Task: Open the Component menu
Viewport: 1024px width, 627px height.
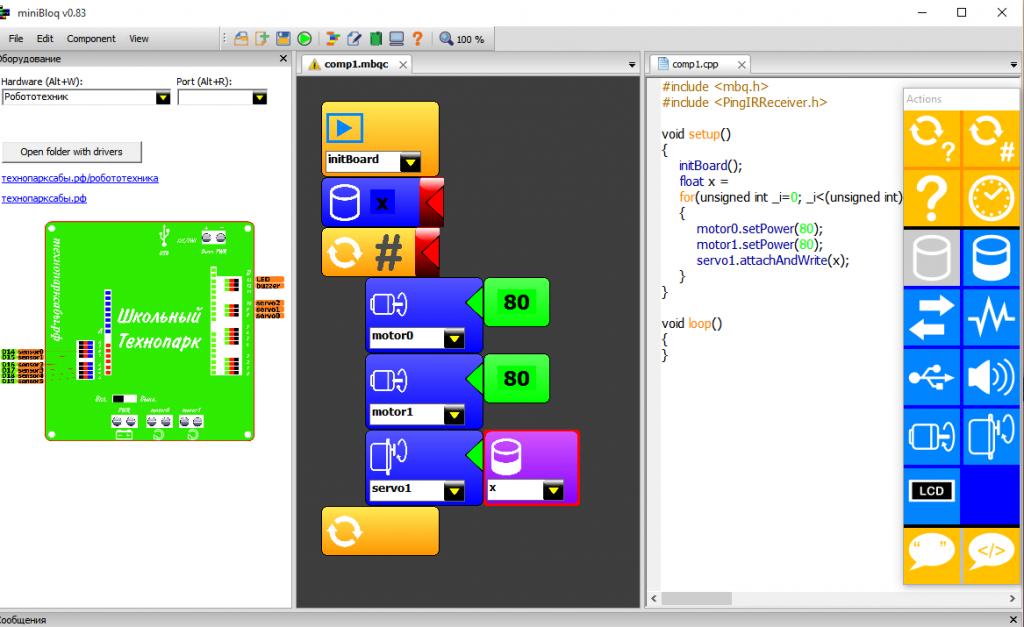Action: (91, 39)
